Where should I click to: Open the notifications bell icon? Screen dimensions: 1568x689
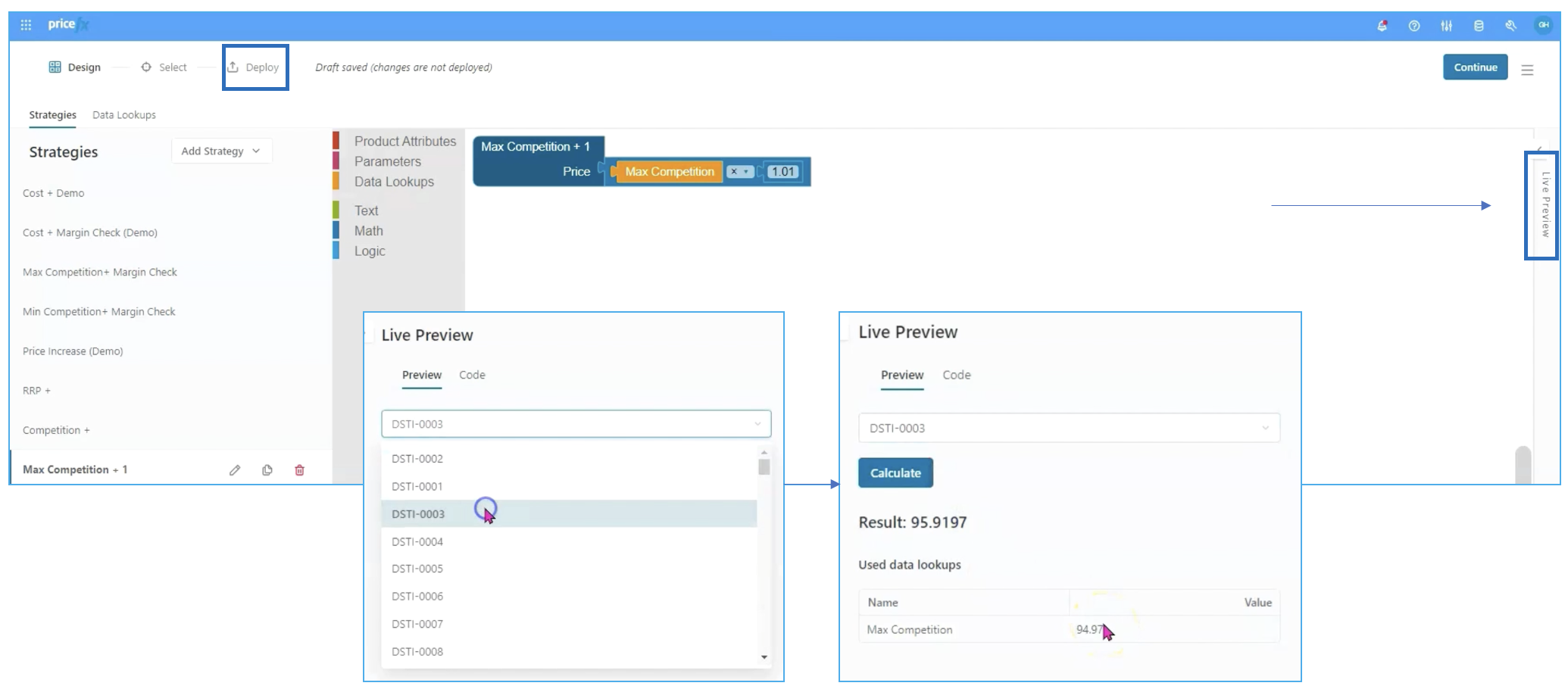pos(1382,26)
